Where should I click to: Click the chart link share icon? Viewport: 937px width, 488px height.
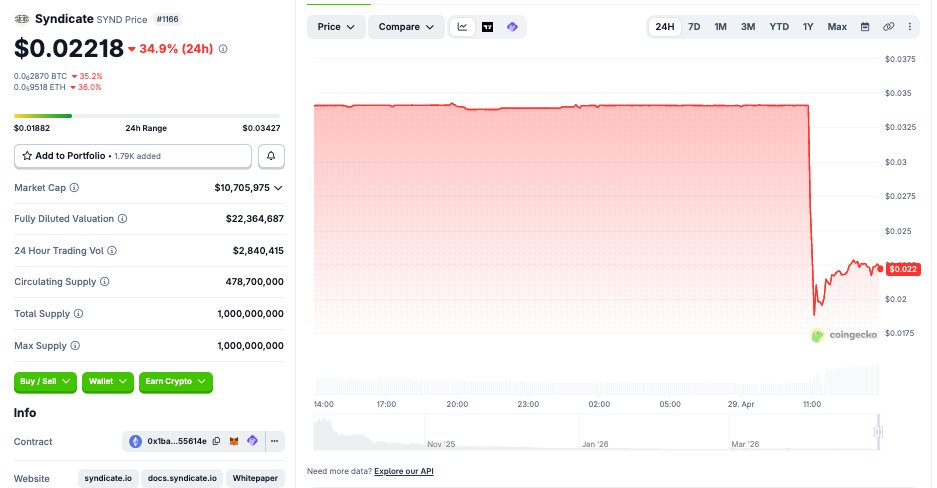tap(888, 27)
